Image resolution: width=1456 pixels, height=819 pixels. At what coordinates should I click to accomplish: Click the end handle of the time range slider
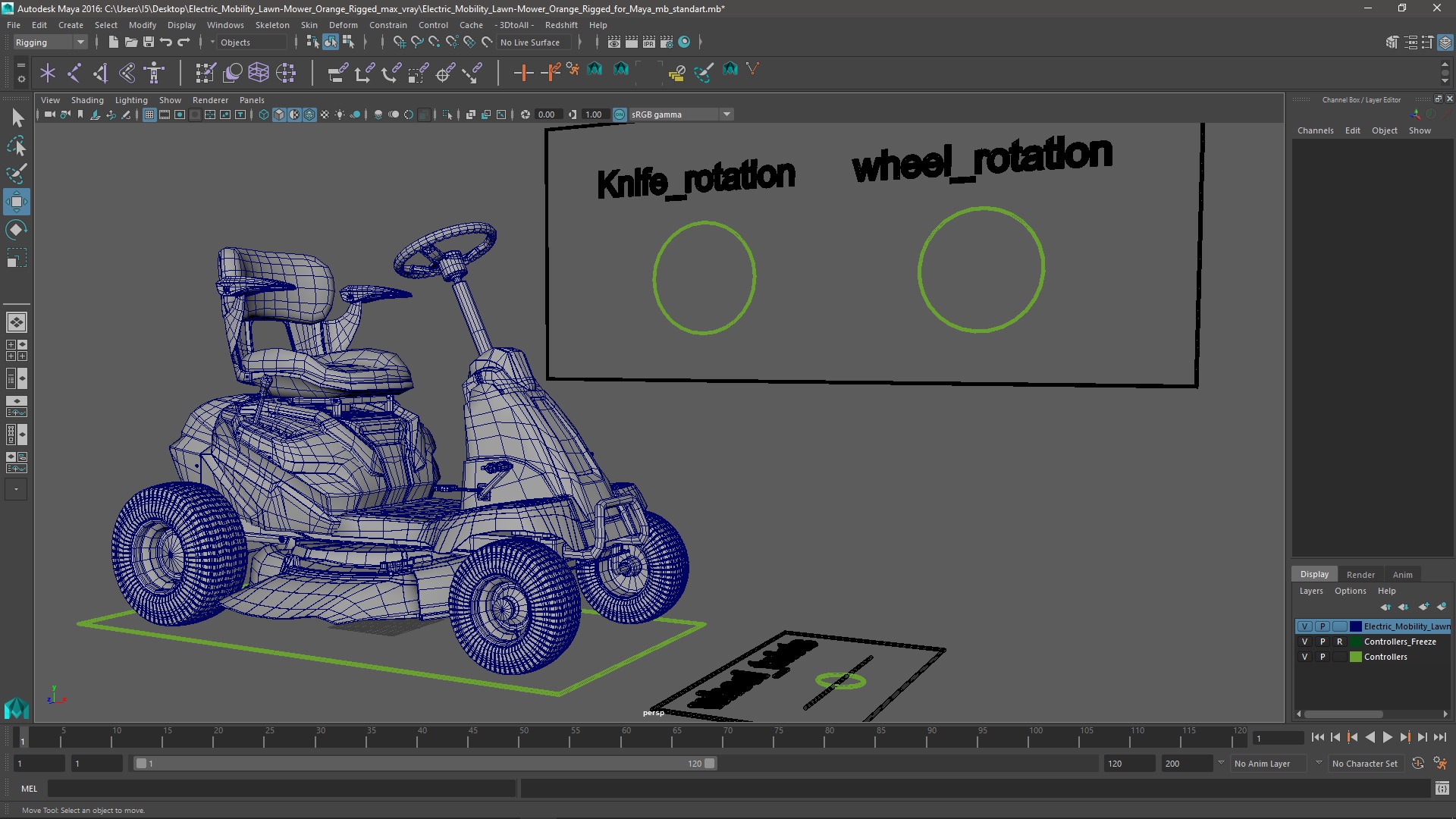[x=710, y=764]
